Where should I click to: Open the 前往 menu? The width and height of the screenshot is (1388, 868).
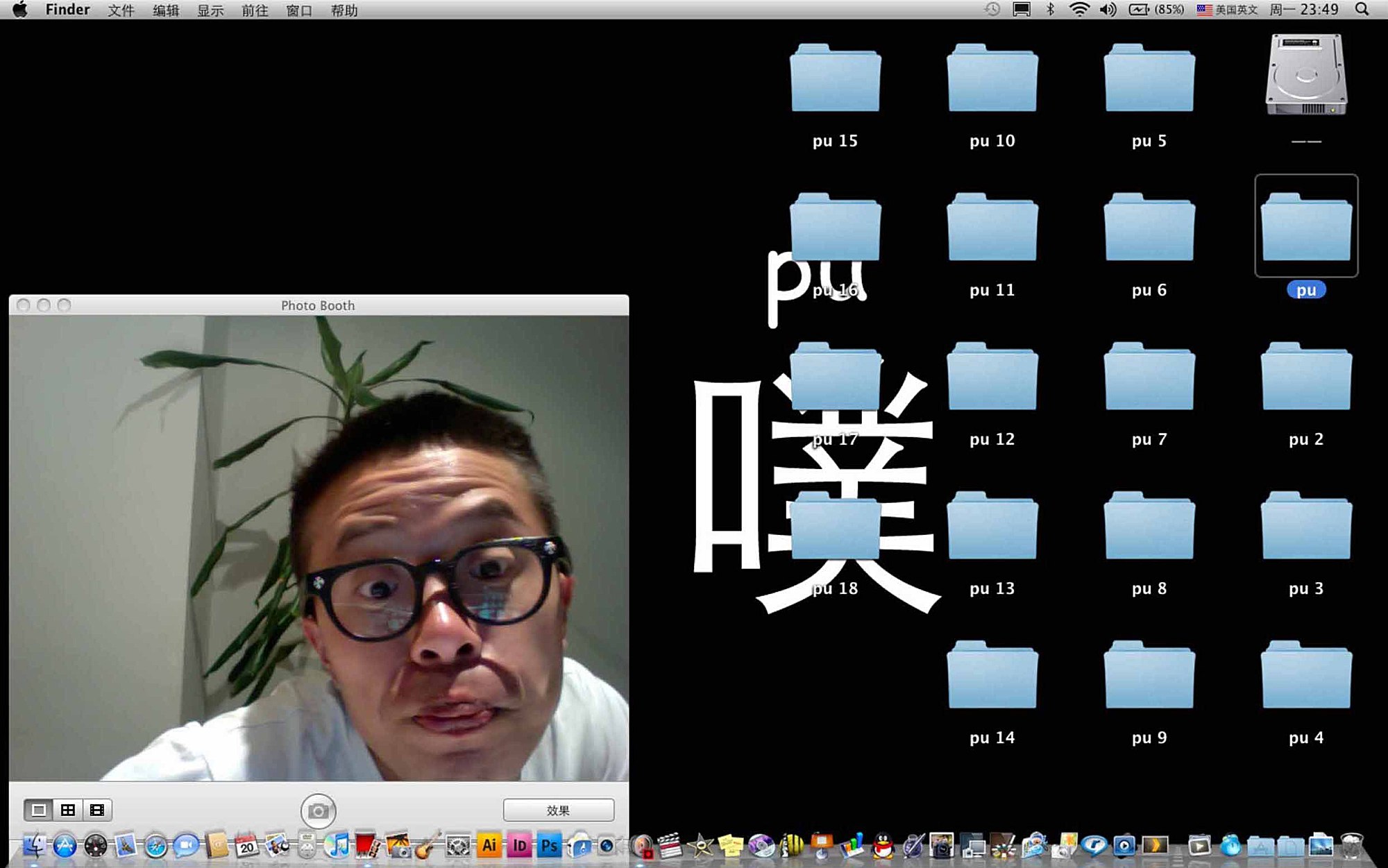pos(254,10)
